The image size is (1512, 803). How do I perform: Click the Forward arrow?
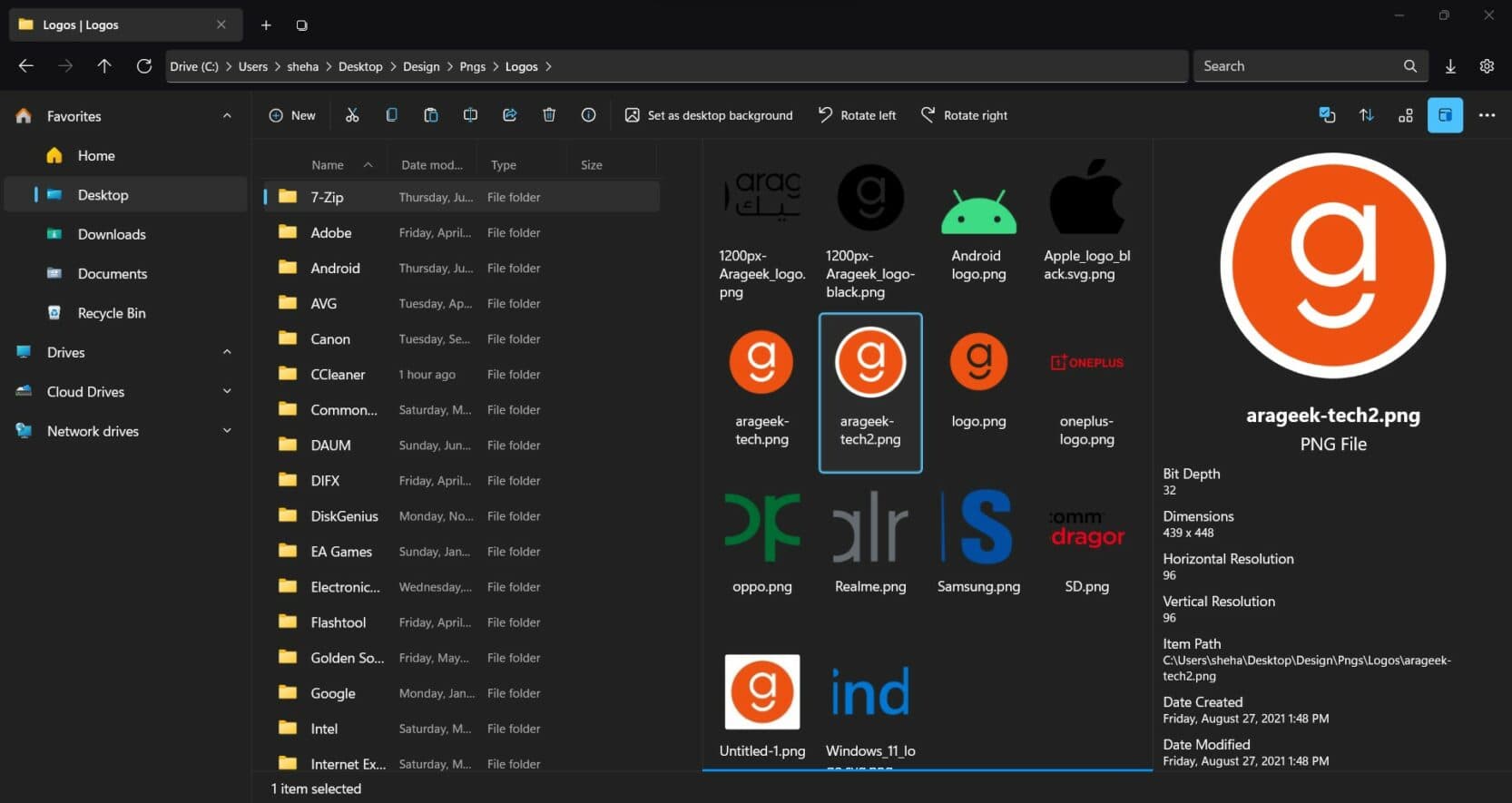pos(65,66)
